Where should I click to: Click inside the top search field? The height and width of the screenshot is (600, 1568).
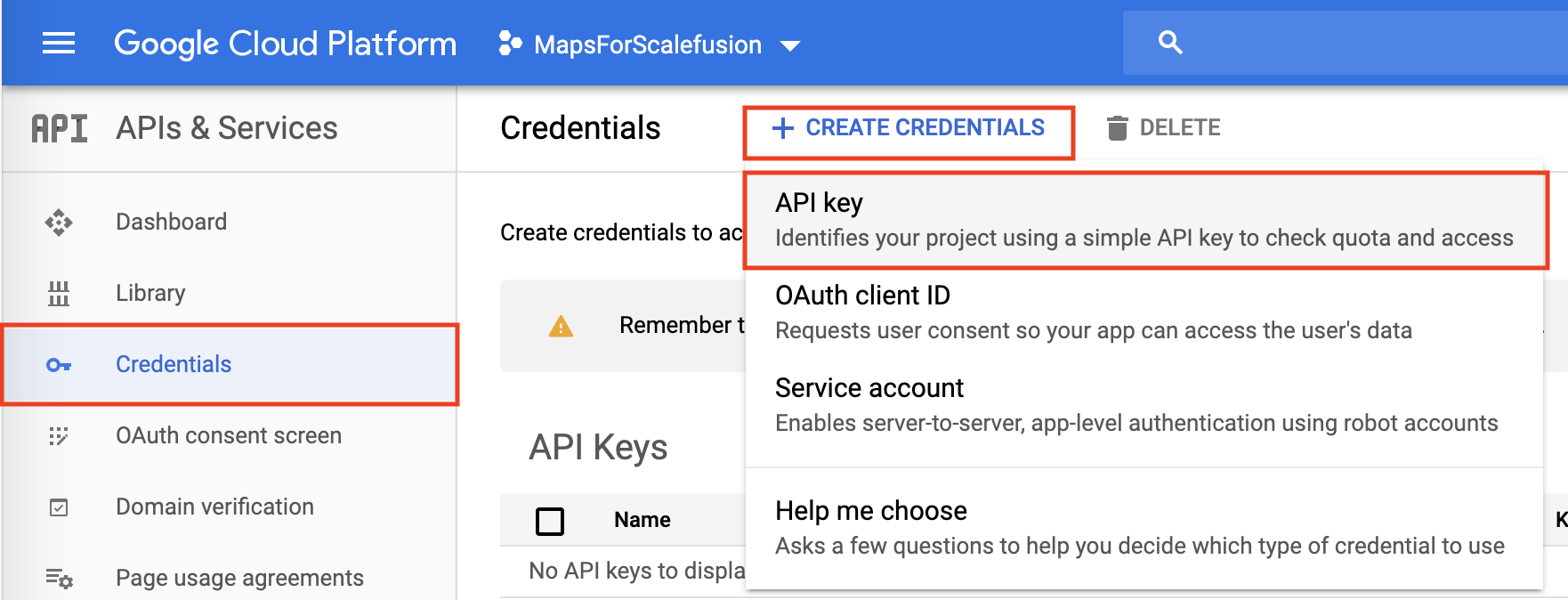[x=1370, y=43]
